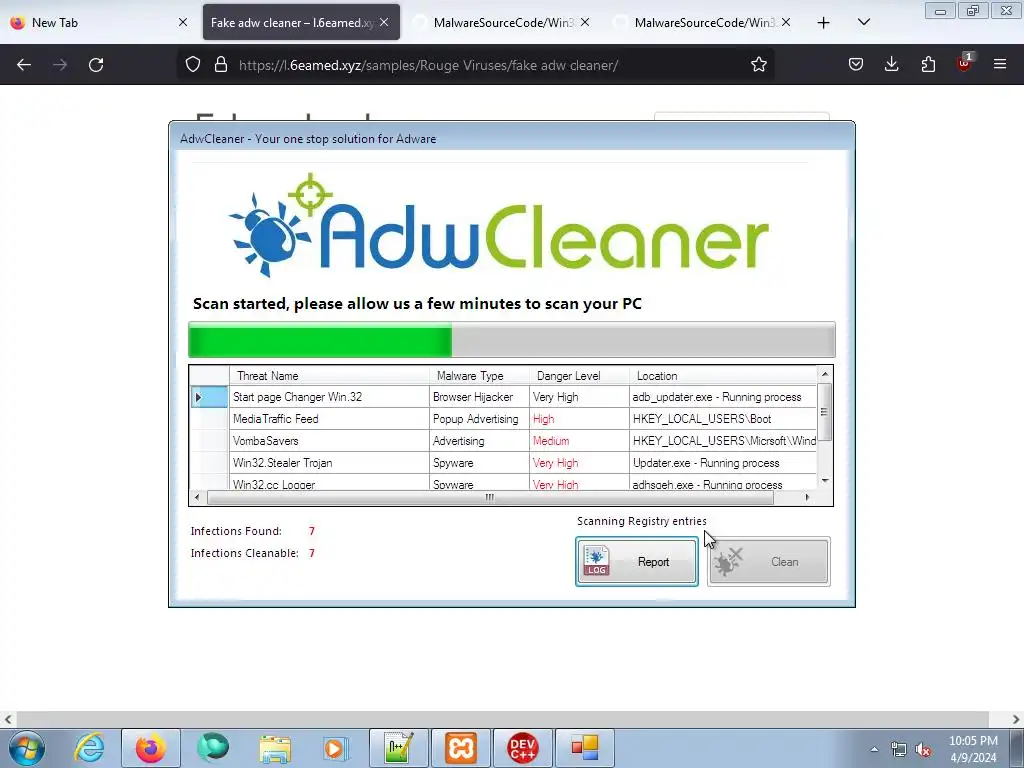Screen dimensions: 1024x768
Task: Click the page horizontal scrollbar left arrow
Action: (x=8, y=720)
